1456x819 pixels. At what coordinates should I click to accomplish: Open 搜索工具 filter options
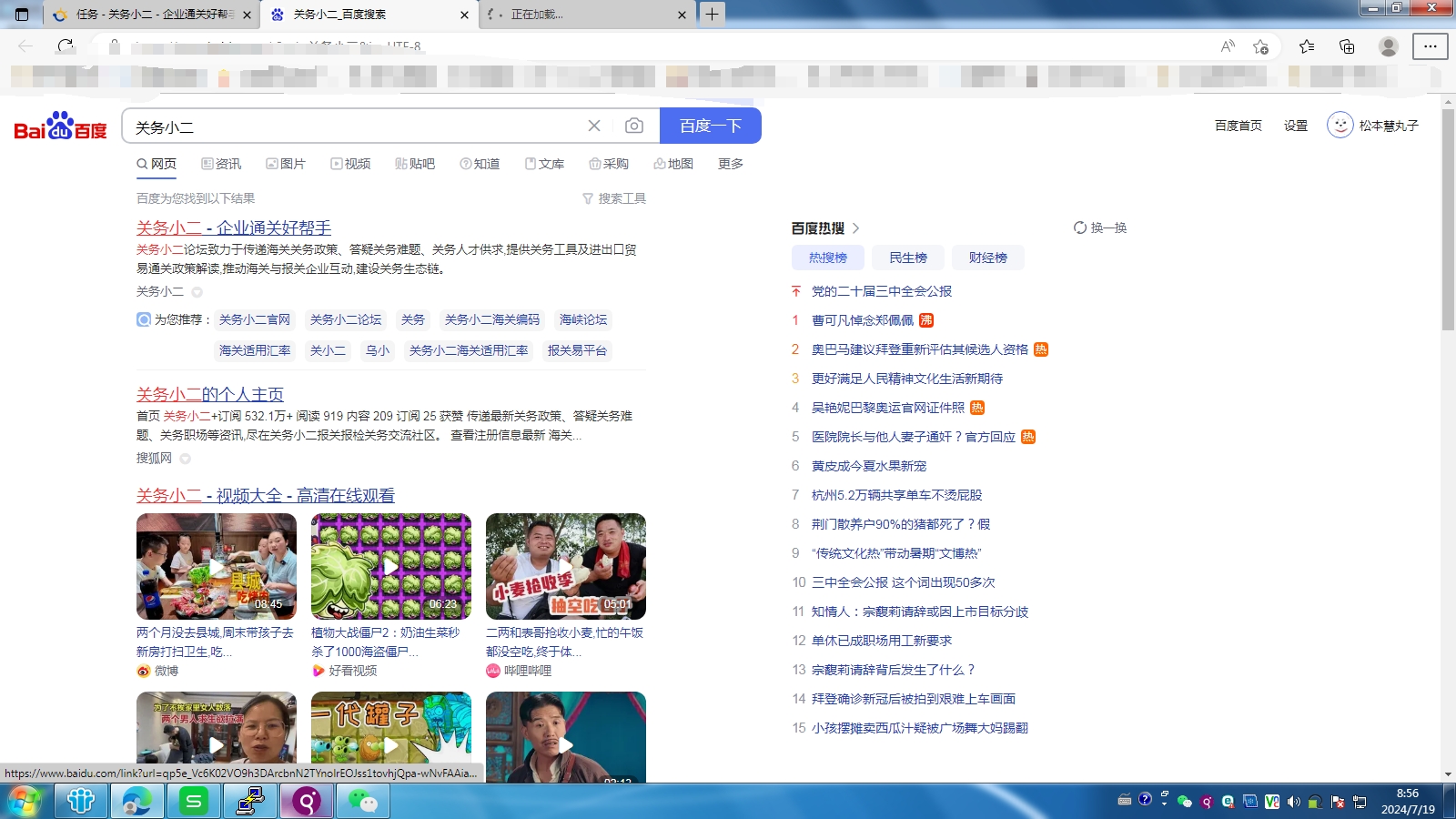point(614,198)
